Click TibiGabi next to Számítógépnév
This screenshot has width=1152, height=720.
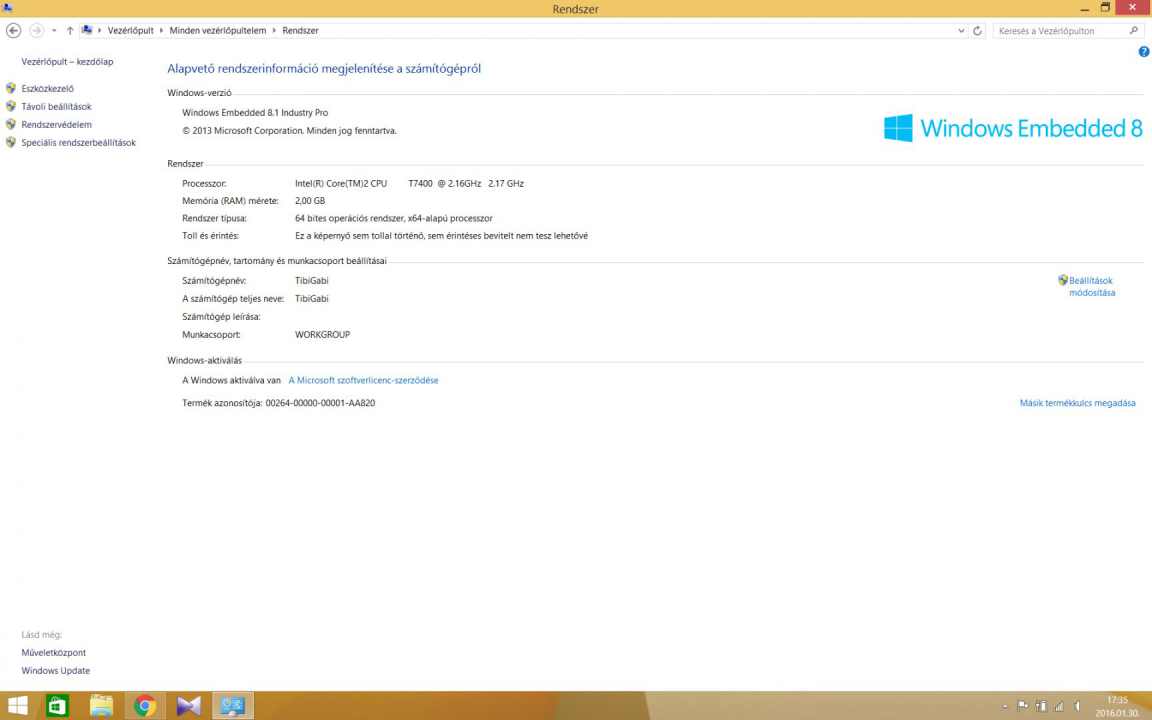tap(312, 281)
